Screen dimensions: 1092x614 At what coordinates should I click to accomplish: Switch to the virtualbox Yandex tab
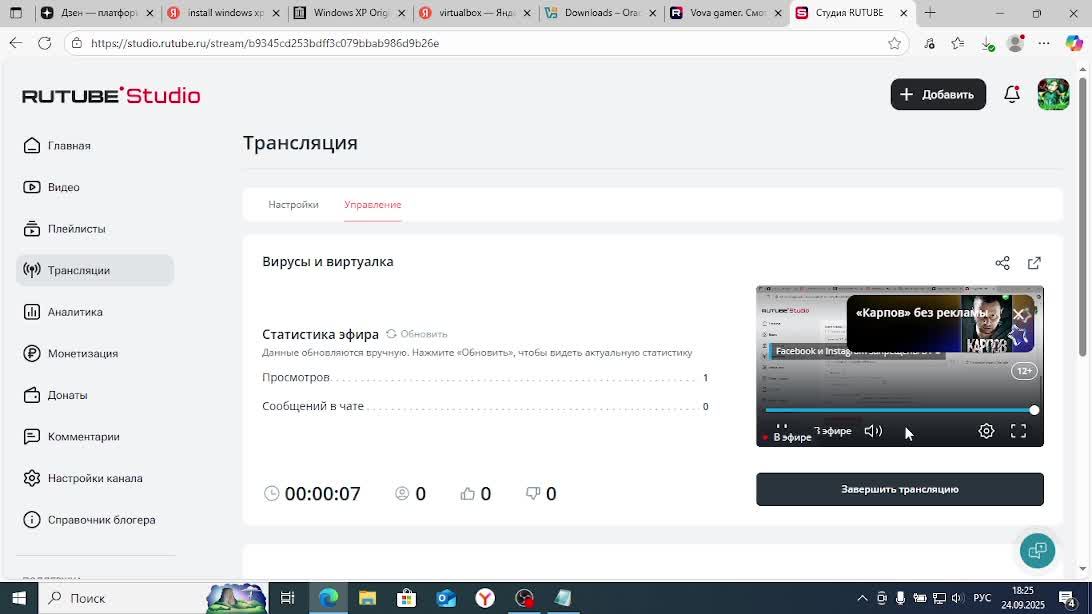click(x=476, y=13)
